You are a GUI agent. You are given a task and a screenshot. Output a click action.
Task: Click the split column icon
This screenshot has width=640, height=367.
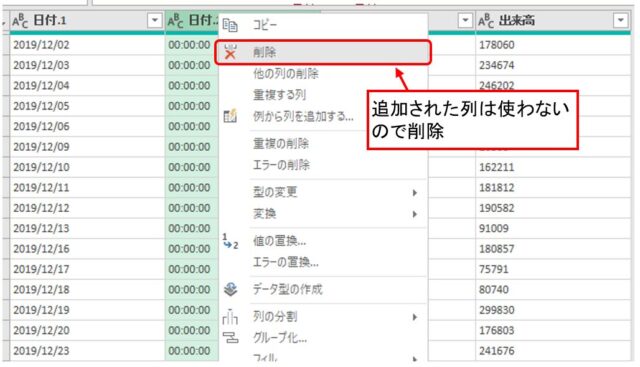point(230,316)
